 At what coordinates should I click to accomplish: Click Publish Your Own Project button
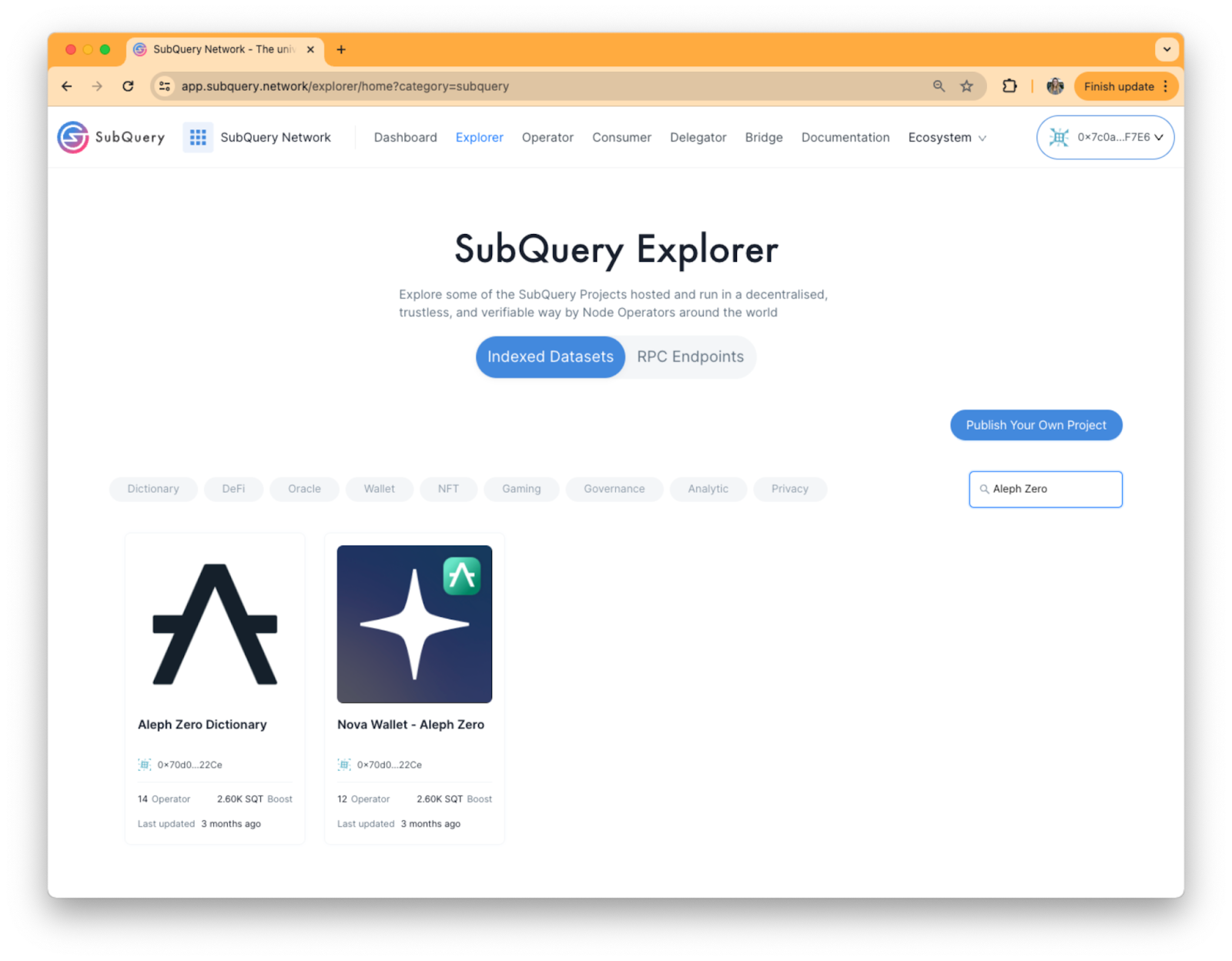click(1036, 425)
